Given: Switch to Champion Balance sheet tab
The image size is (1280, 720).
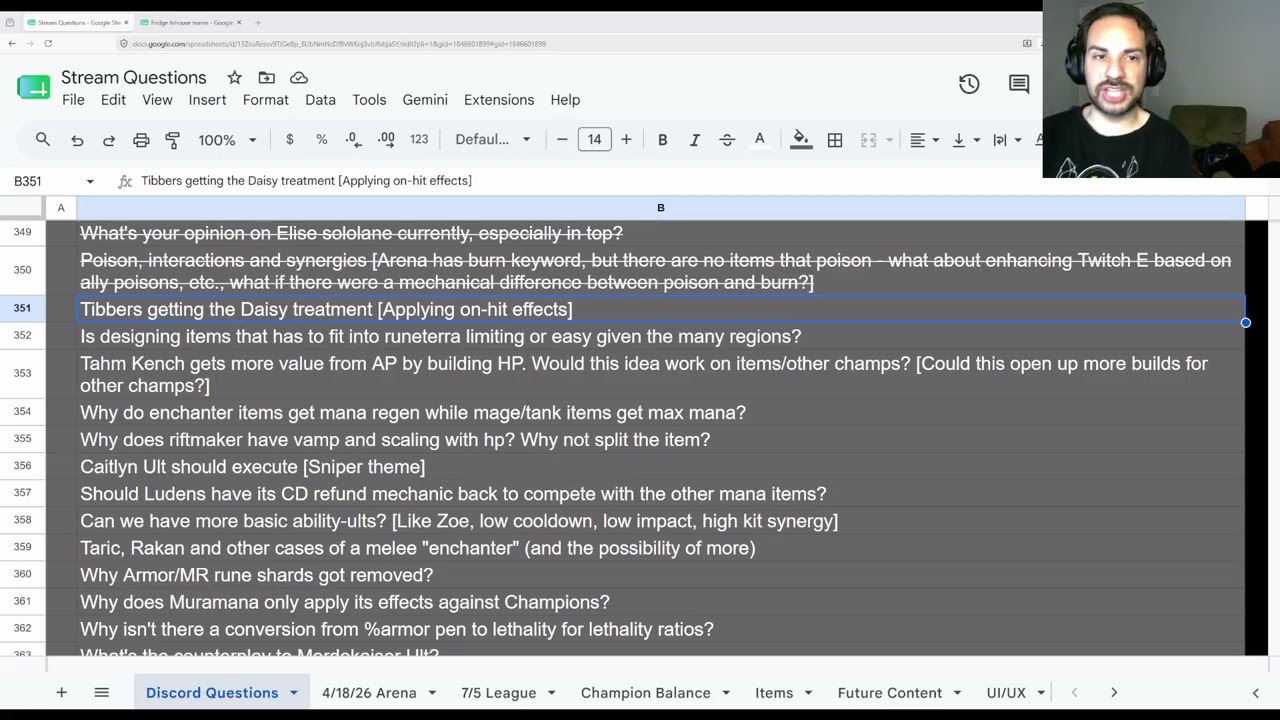Looking at the screenshot, I should pyautogui.click(x=646, y=693).
